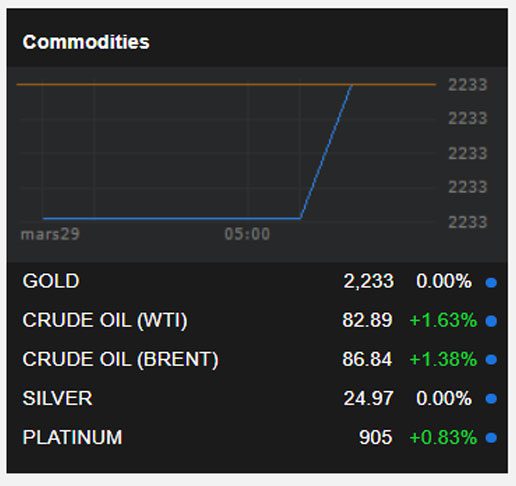516x486 pixels.
Task: Click the +0.83% platinum change
Action: tap(443, 437)
